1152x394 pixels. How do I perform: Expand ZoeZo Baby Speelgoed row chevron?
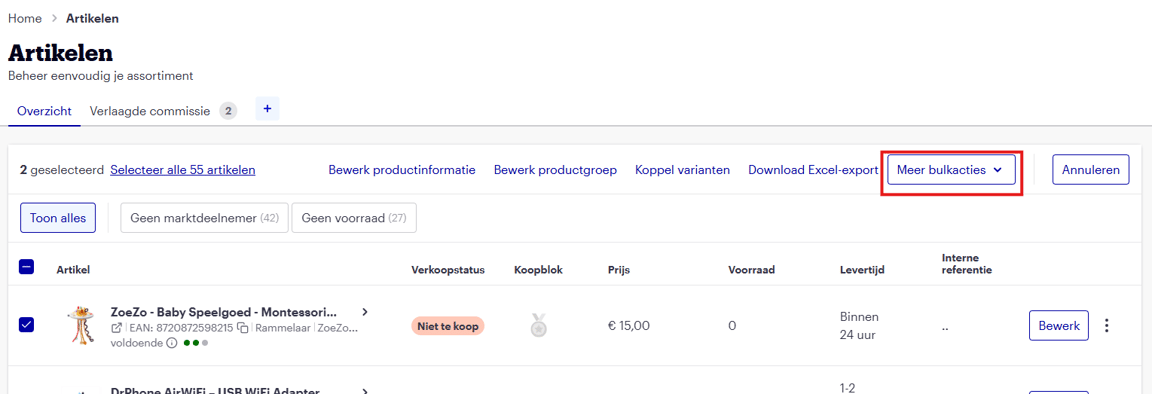[365, 312]
